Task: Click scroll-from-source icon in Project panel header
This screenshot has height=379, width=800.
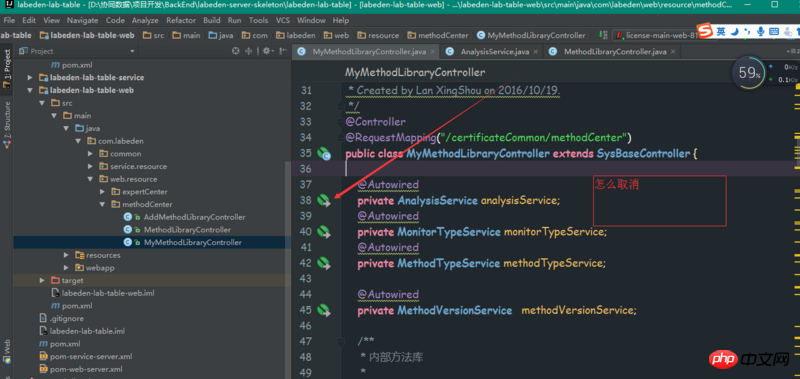Action: (236, 51)
